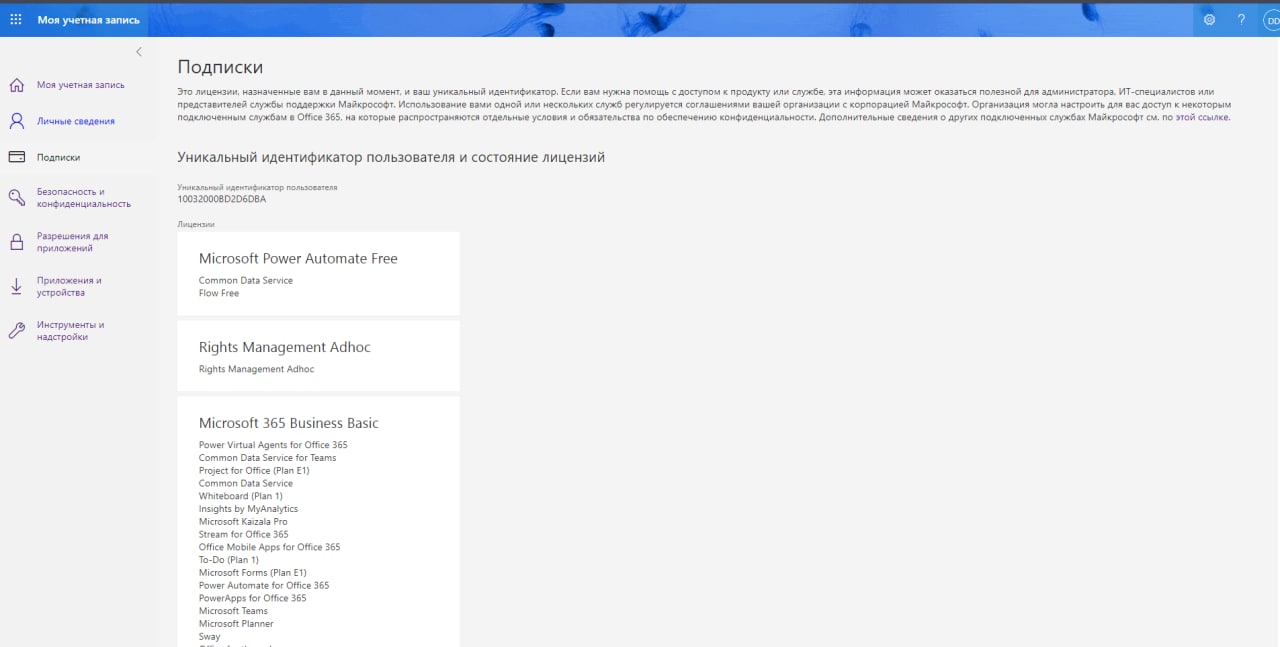Click Microsoft Power Automate Free license title
The height and width of the screenshot is (647, 1280).
click(x=298, y=258)
